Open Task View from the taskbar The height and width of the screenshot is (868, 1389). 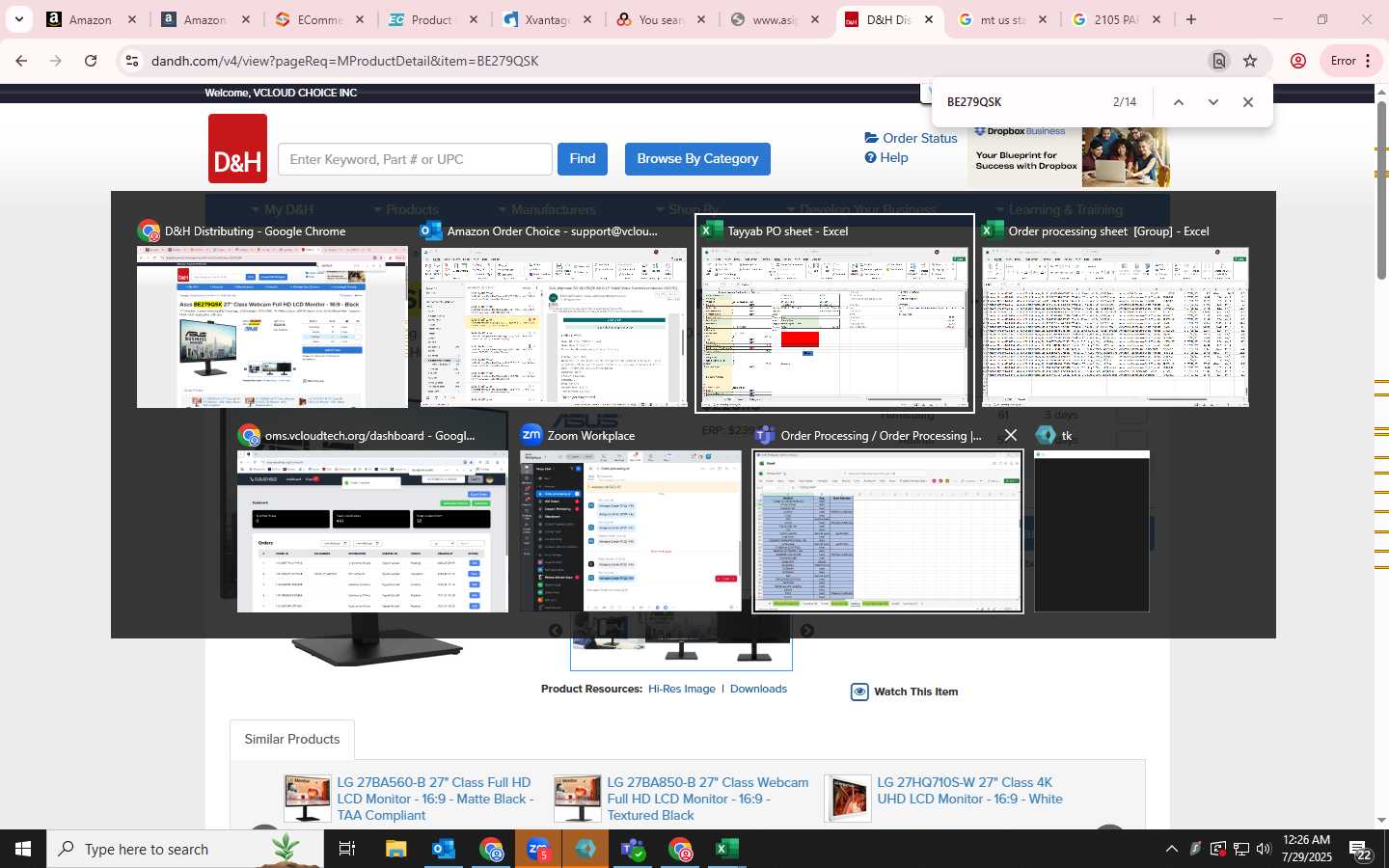[x=347, y=849]
